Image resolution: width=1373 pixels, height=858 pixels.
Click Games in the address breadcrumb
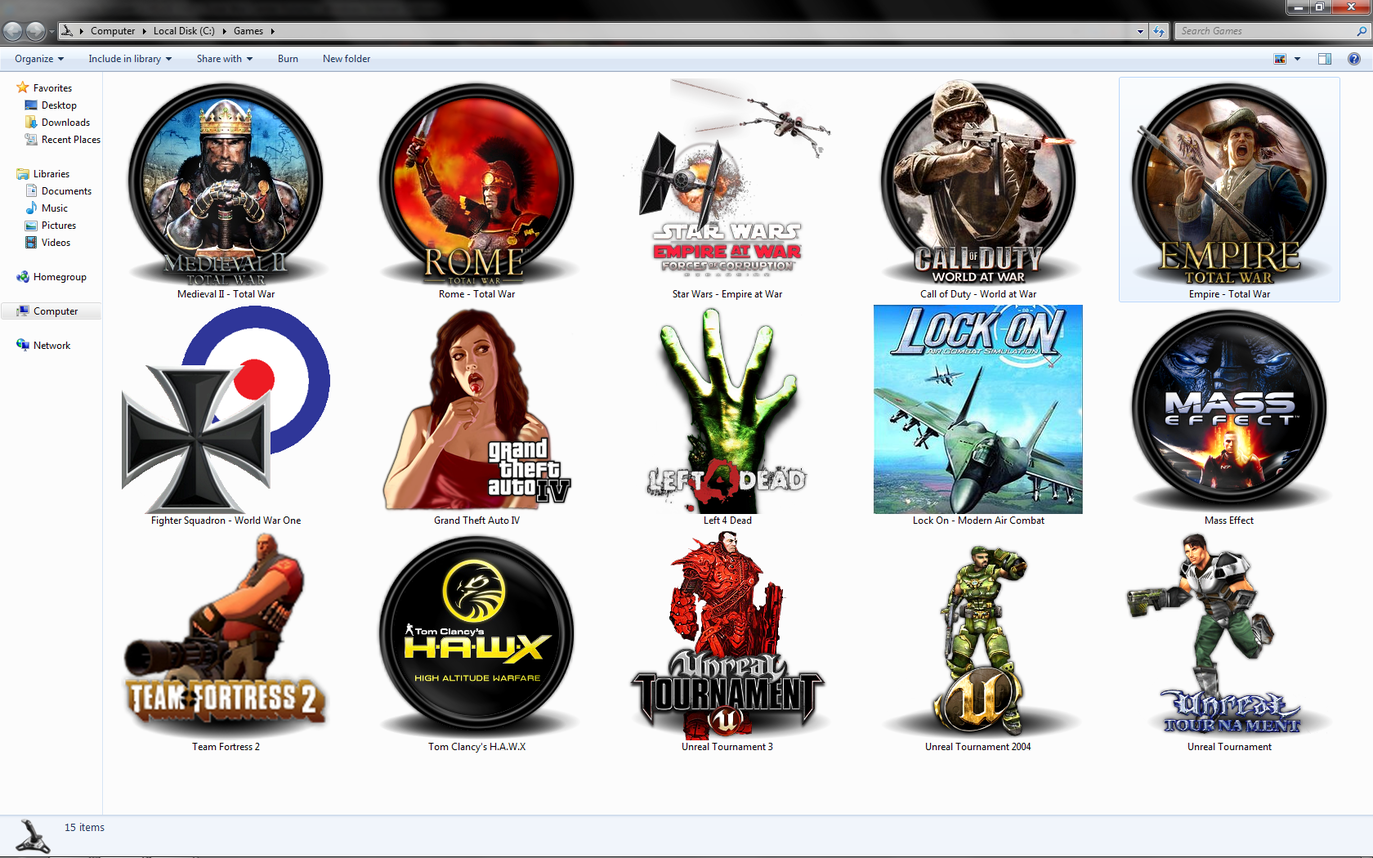coord(248,31)
